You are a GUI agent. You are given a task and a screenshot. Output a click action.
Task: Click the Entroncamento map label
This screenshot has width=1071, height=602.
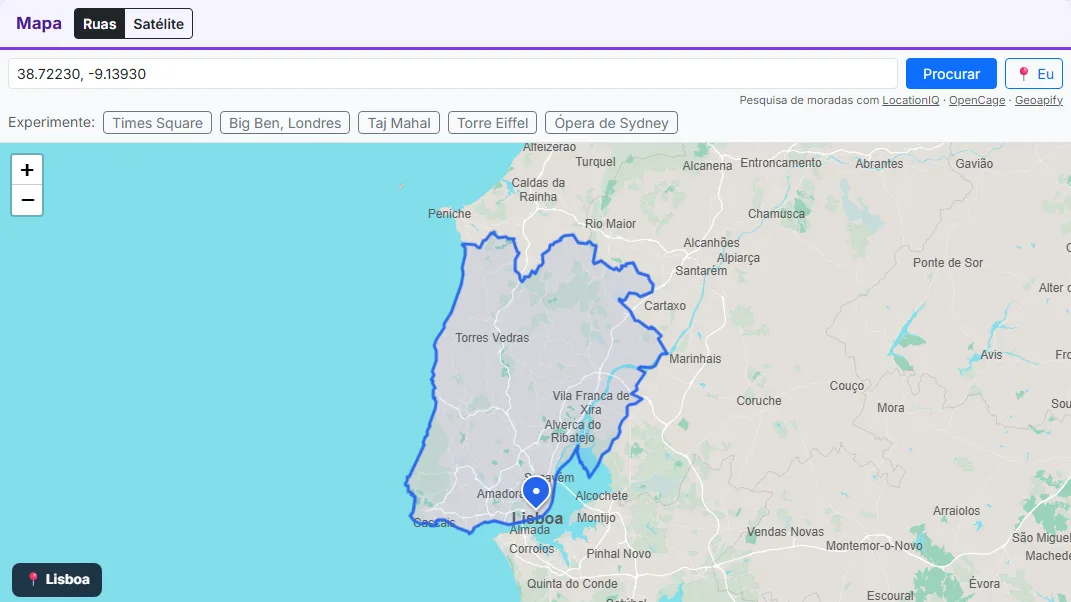pos(781,163)
